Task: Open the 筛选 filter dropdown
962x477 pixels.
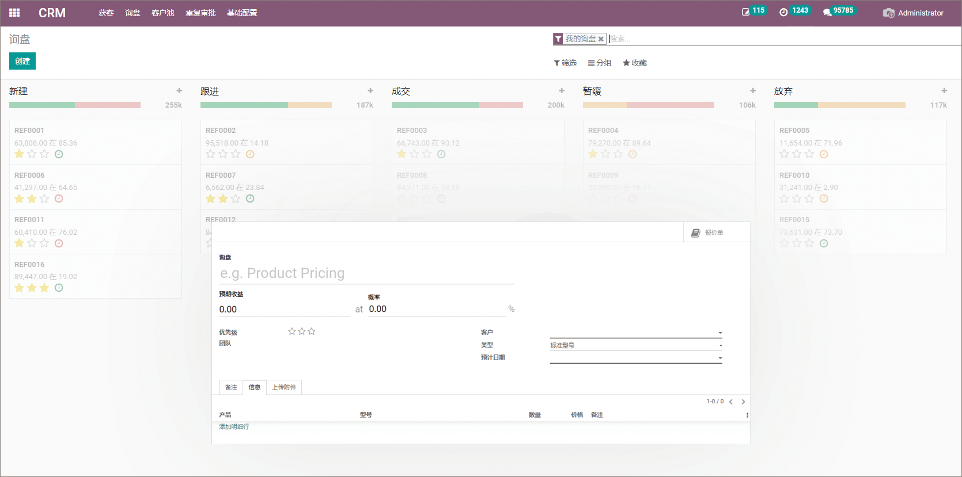Action: click(565, 63)
